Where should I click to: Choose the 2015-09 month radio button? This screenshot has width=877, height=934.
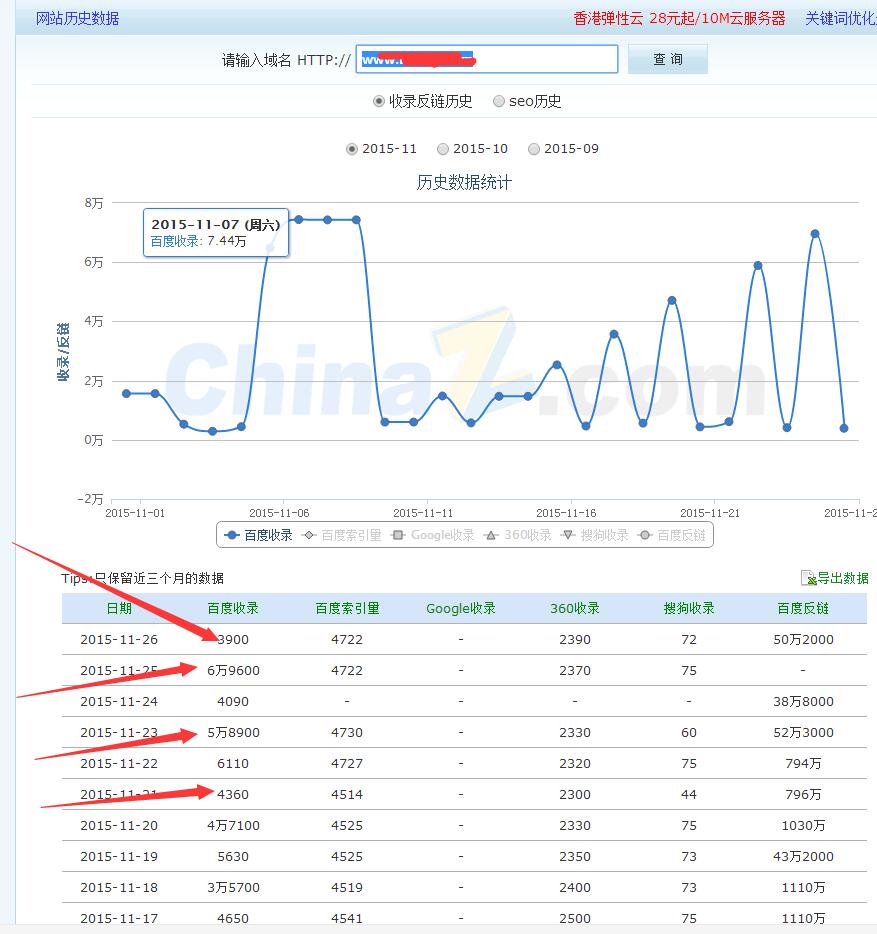pos(534,149)
